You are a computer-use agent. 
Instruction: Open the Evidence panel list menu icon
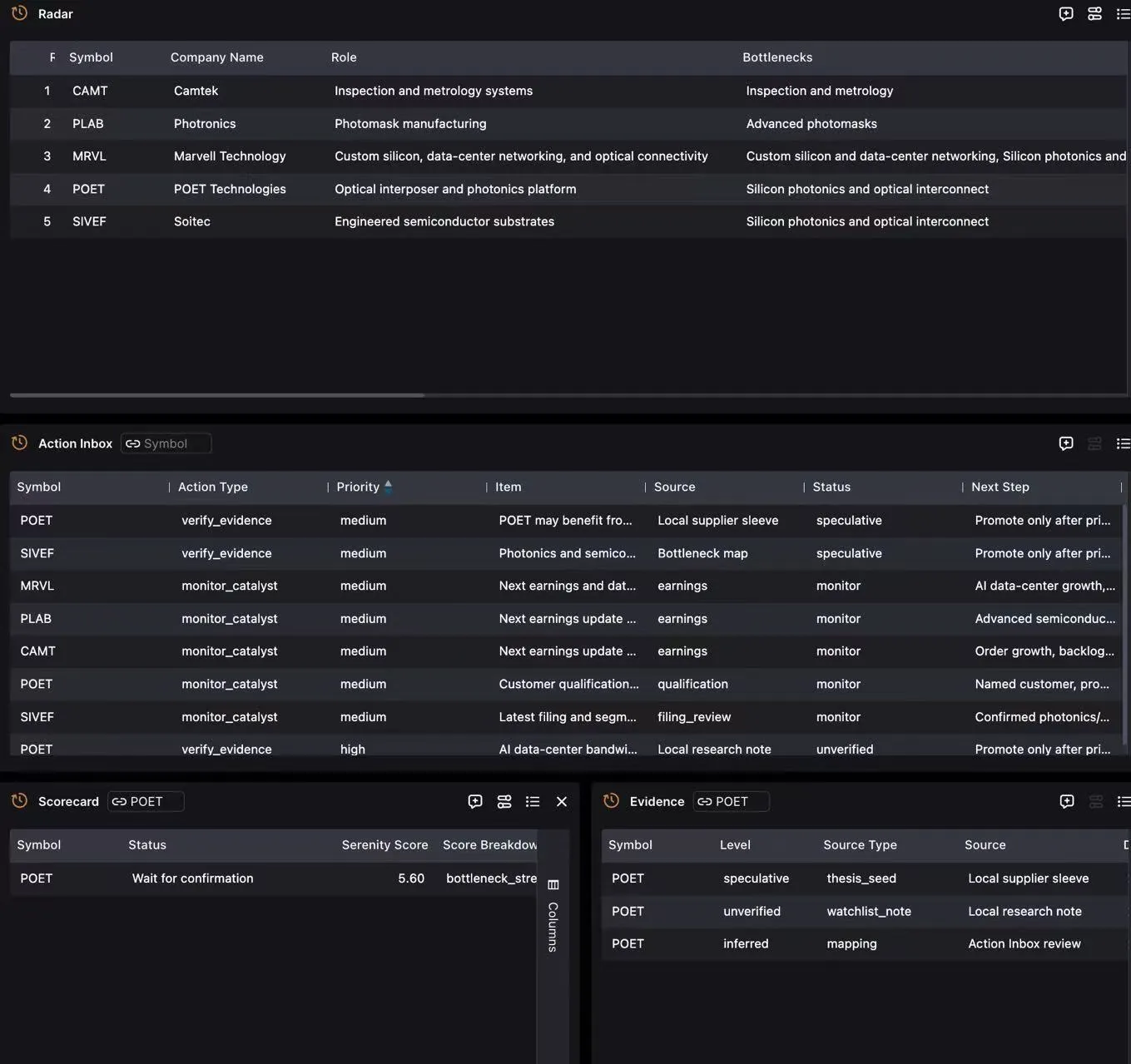click(x=1124, y=801)
